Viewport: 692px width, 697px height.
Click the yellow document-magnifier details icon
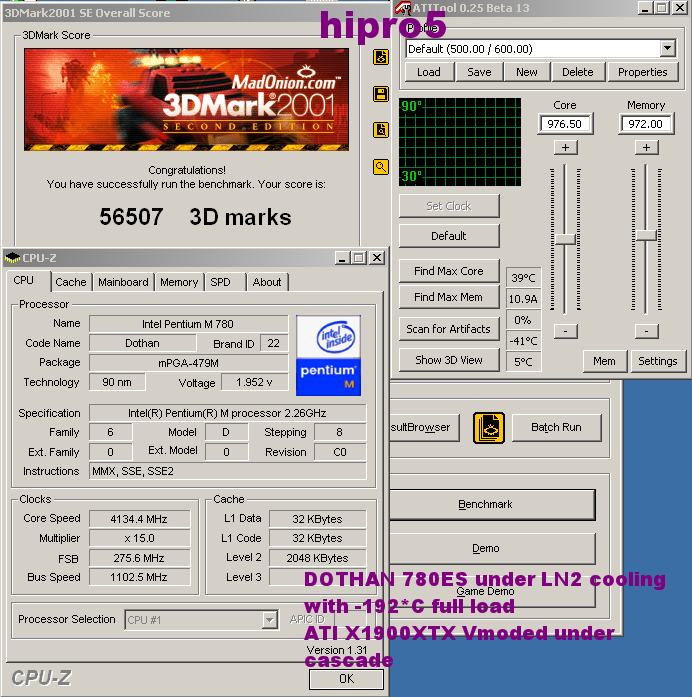pyautogui.click(x=381, y=130)
